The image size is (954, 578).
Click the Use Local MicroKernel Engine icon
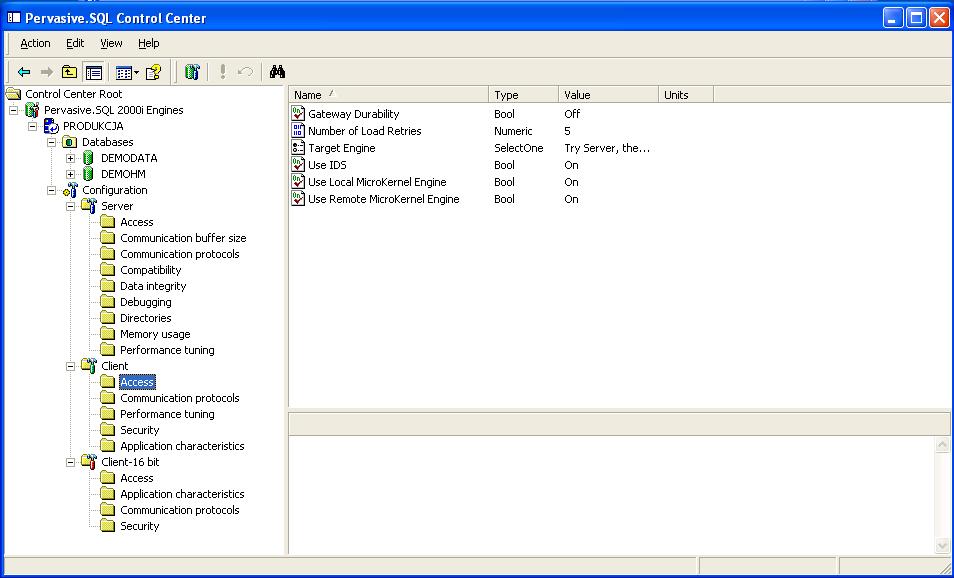point(298,182)
